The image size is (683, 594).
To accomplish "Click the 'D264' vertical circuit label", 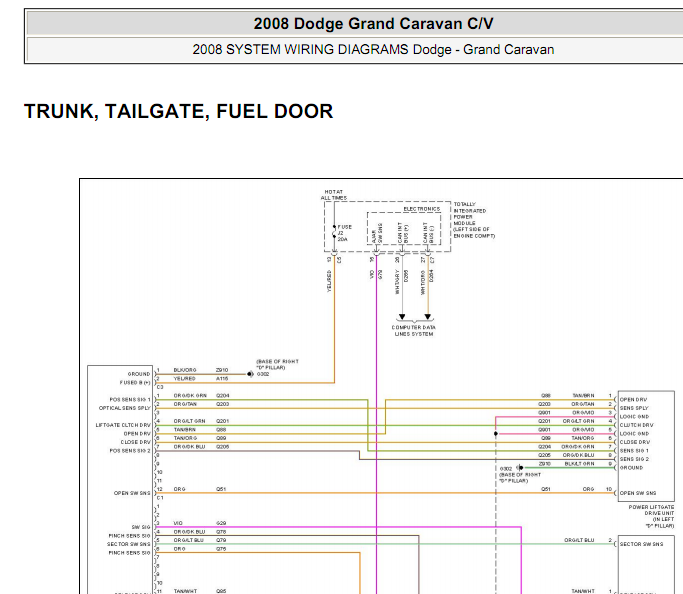I will [x=431, y=275].
